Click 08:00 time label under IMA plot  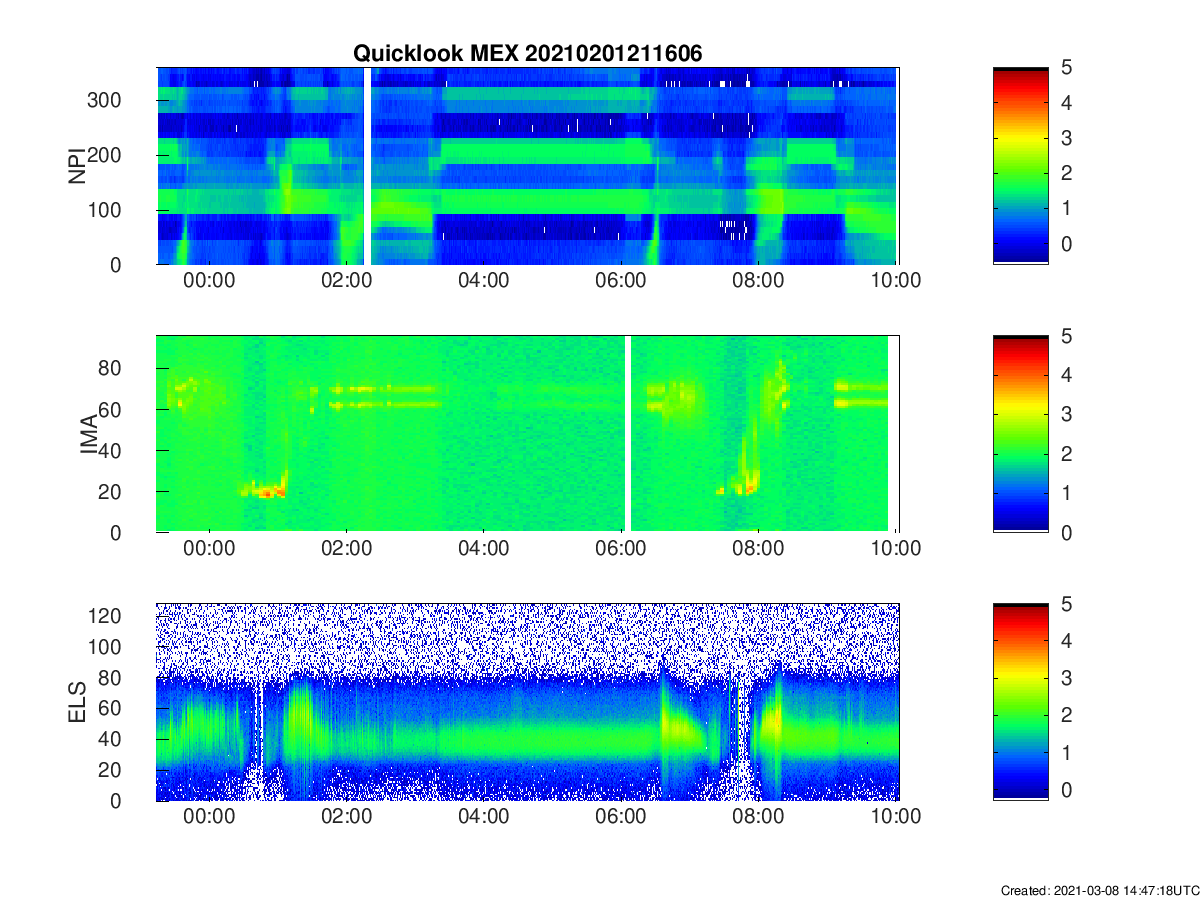758,549
